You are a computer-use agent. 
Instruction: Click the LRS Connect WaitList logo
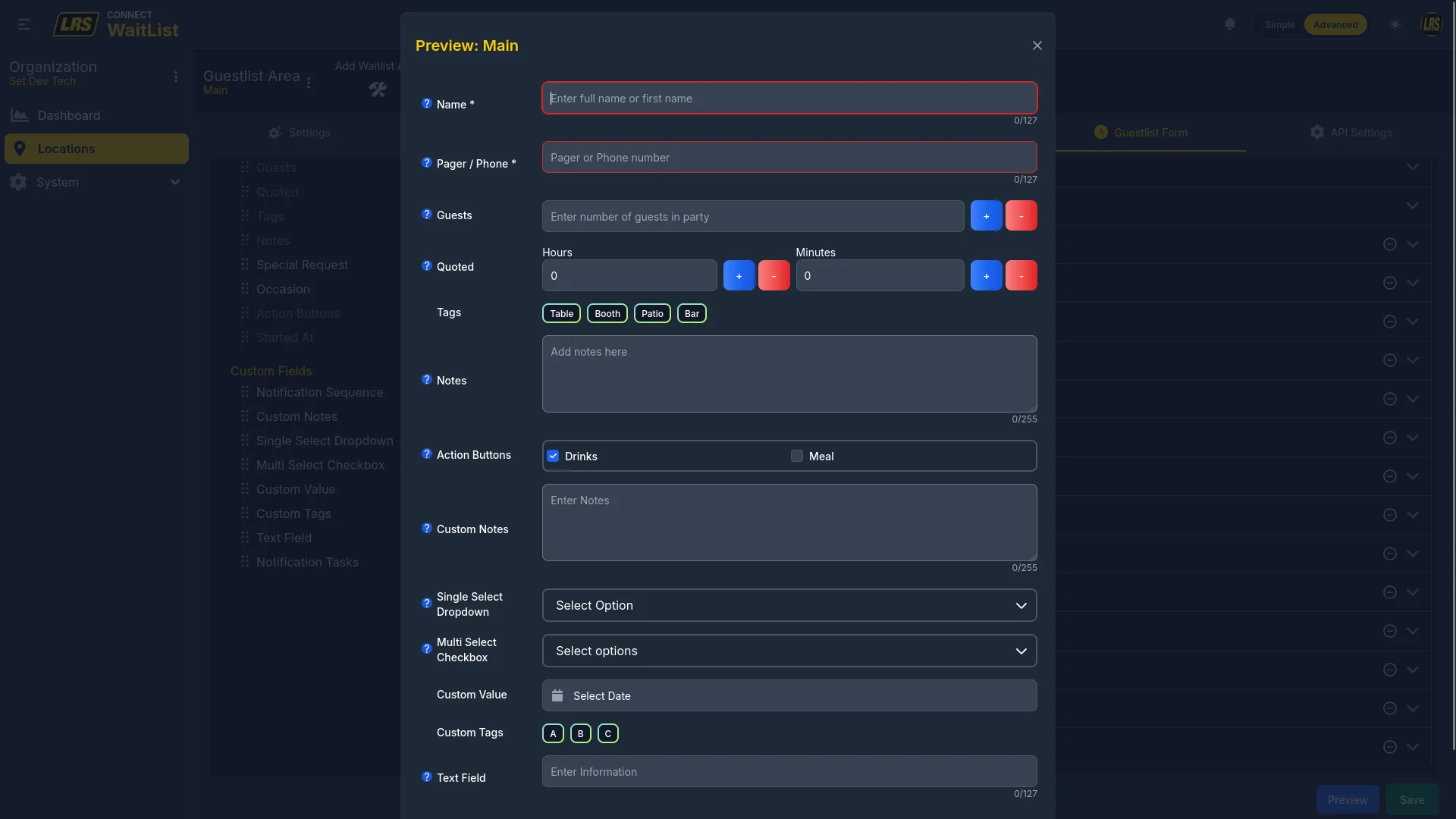pyautogui.click(x=116, y=24)
